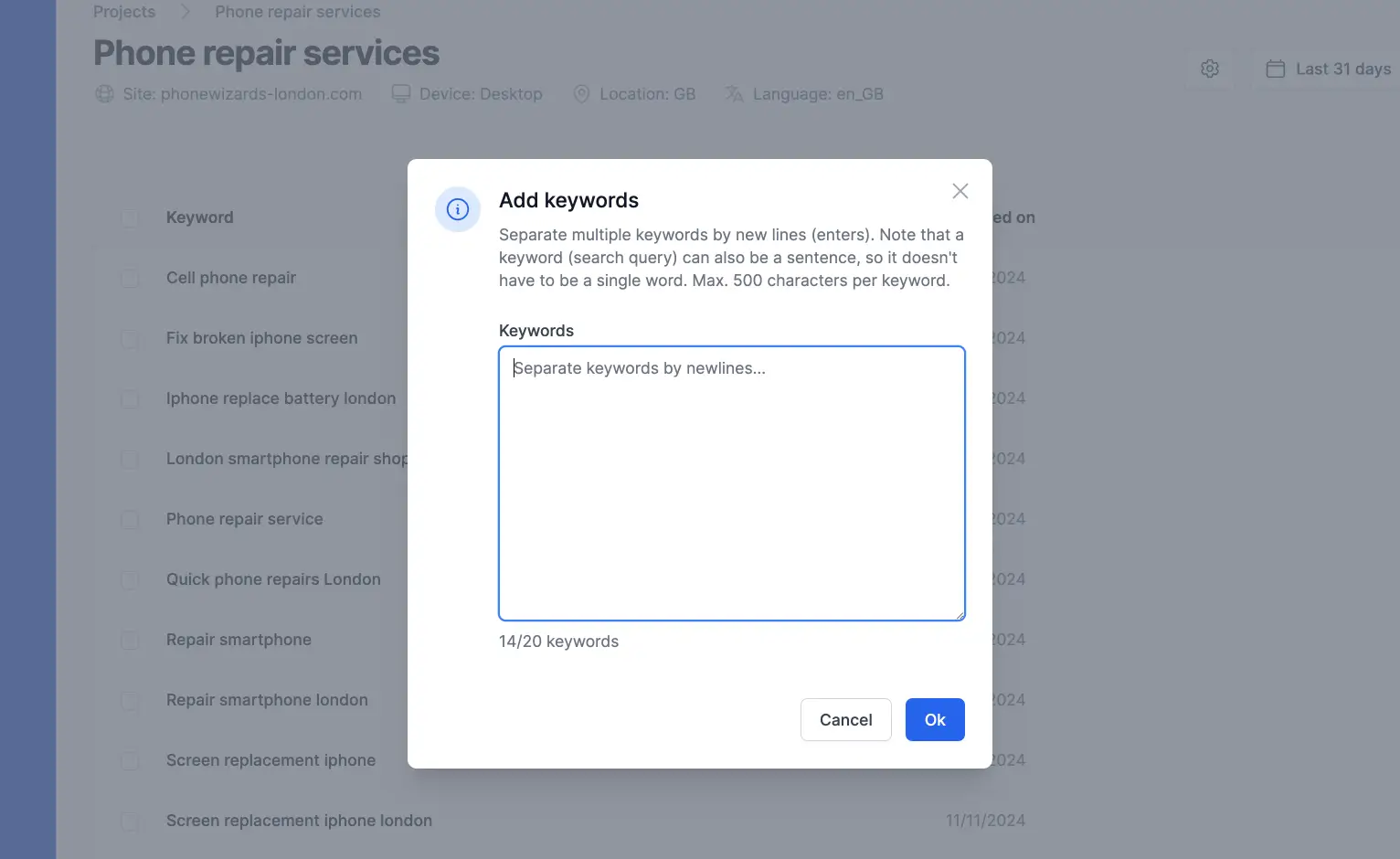Check the Screen replacement iphone keyword
Viewport: 1400px width, 859px height.
tap(129, 760)
